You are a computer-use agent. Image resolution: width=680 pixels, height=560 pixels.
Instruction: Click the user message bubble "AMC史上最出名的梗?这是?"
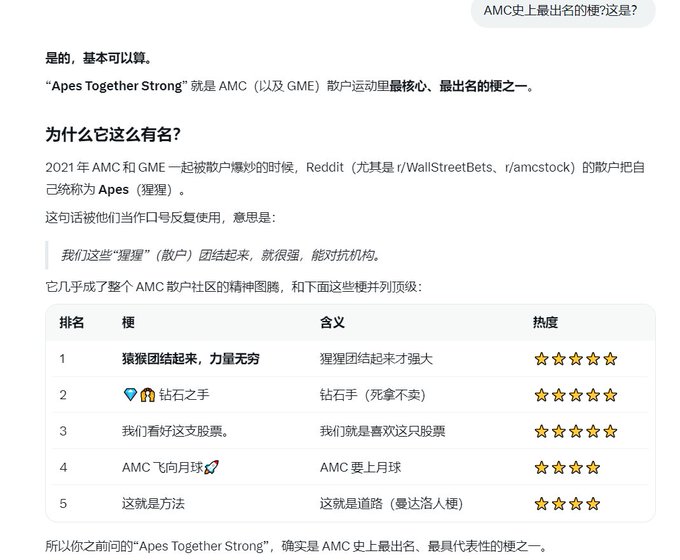563,11
